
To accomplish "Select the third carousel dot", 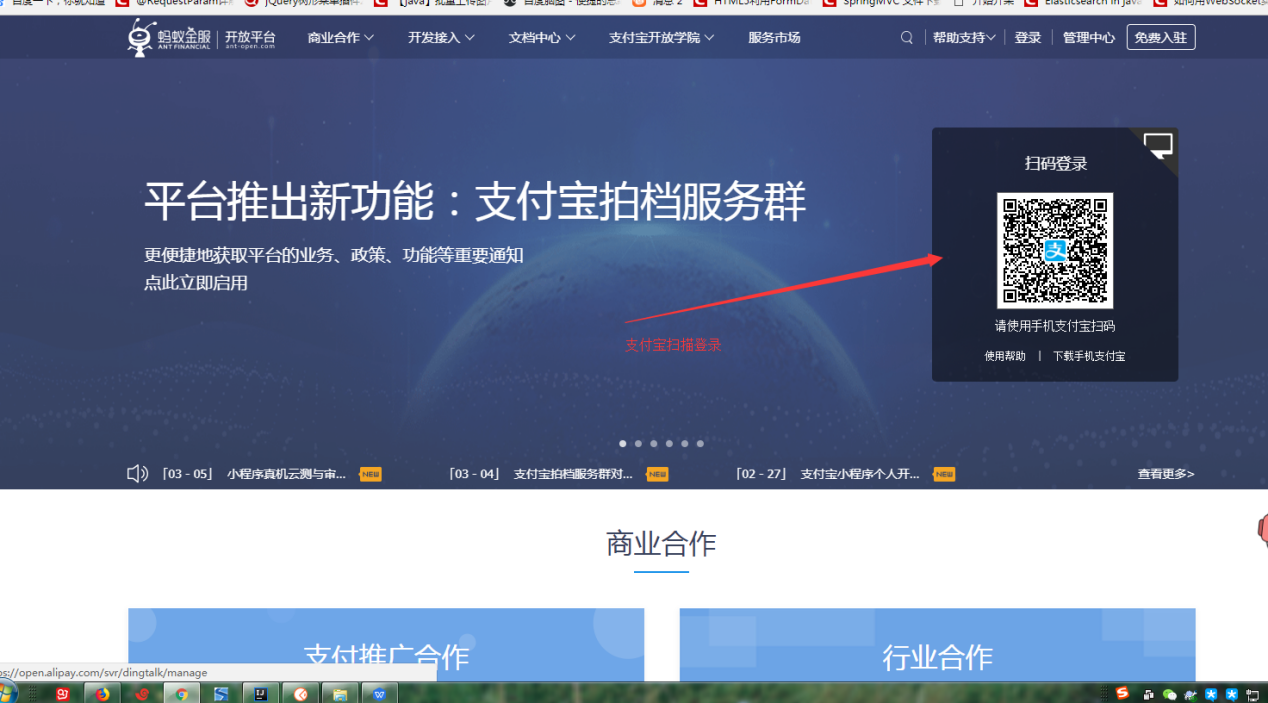I will coord(654,443).
